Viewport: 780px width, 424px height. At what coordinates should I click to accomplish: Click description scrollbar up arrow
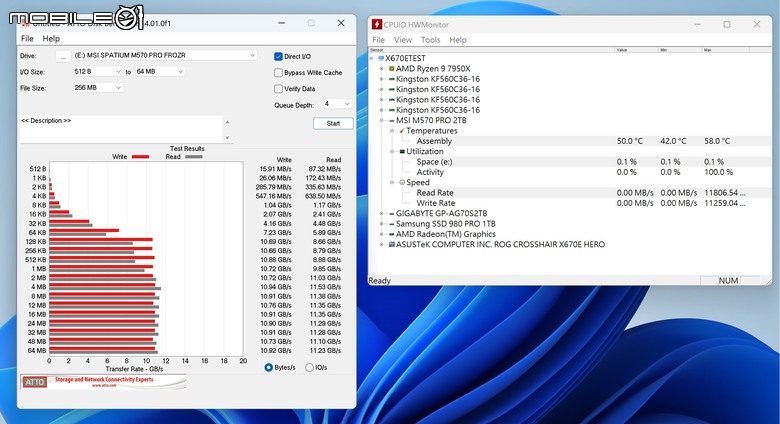[x=227, y=122]
